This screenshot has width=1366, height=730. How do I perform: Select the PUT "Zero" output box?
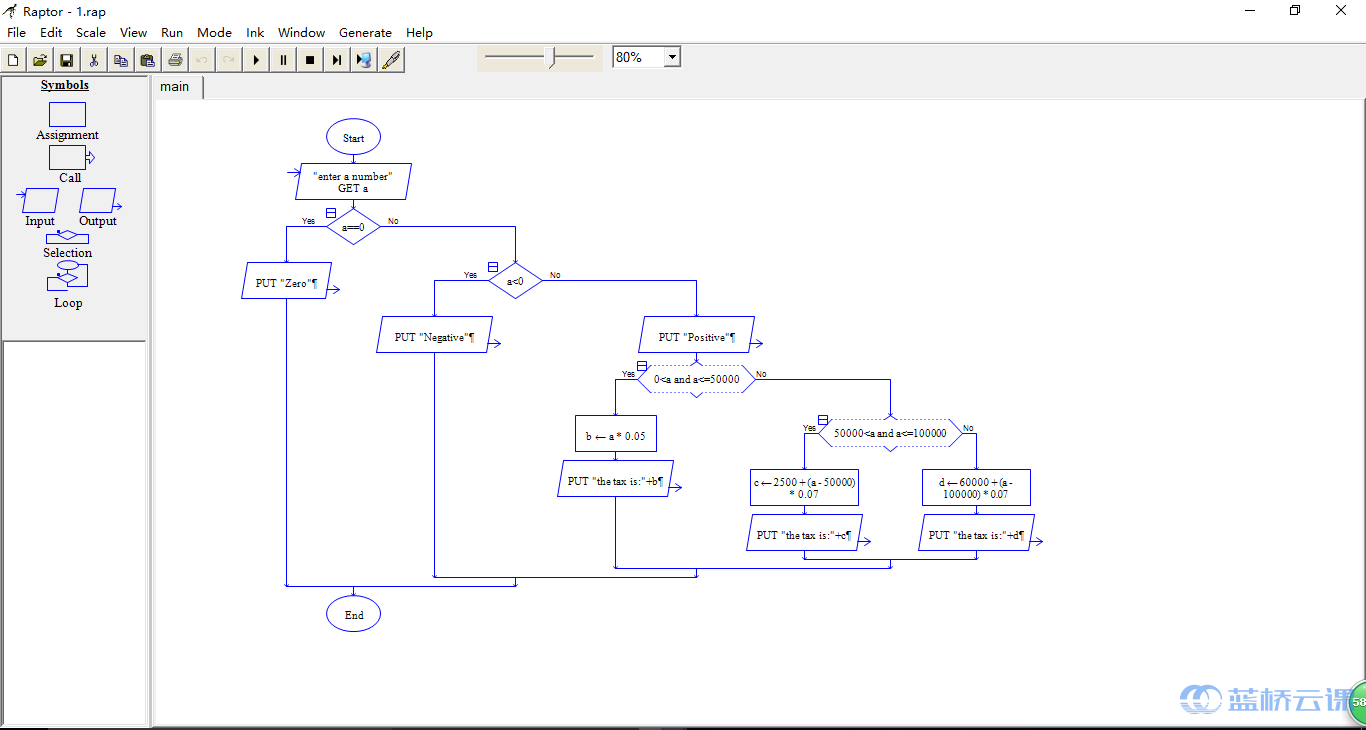286,281
